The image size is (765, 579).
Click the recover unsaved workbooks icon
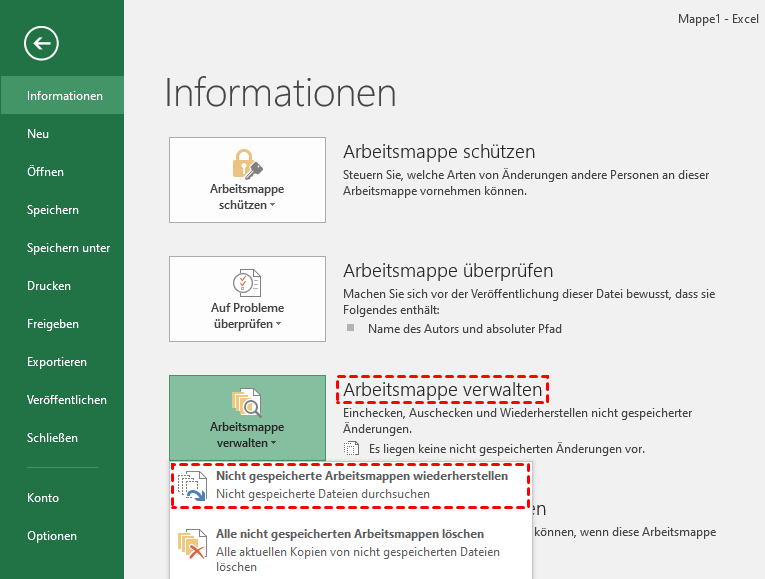[x=193, y=485]
